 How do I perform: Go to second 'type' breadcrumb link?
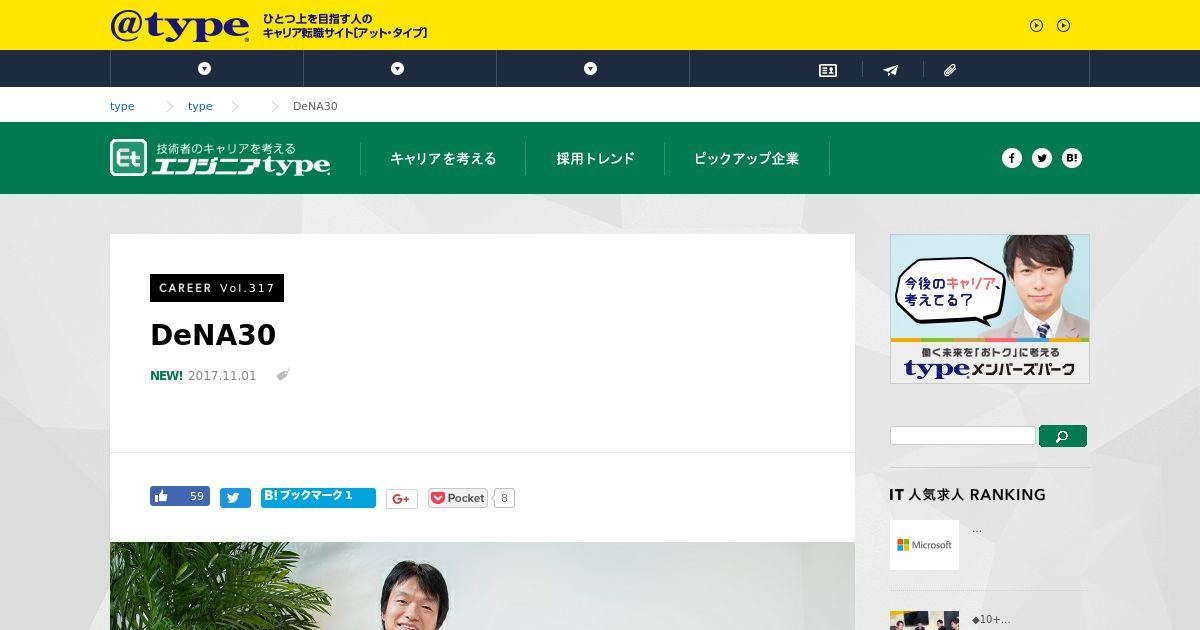point(200,106)
